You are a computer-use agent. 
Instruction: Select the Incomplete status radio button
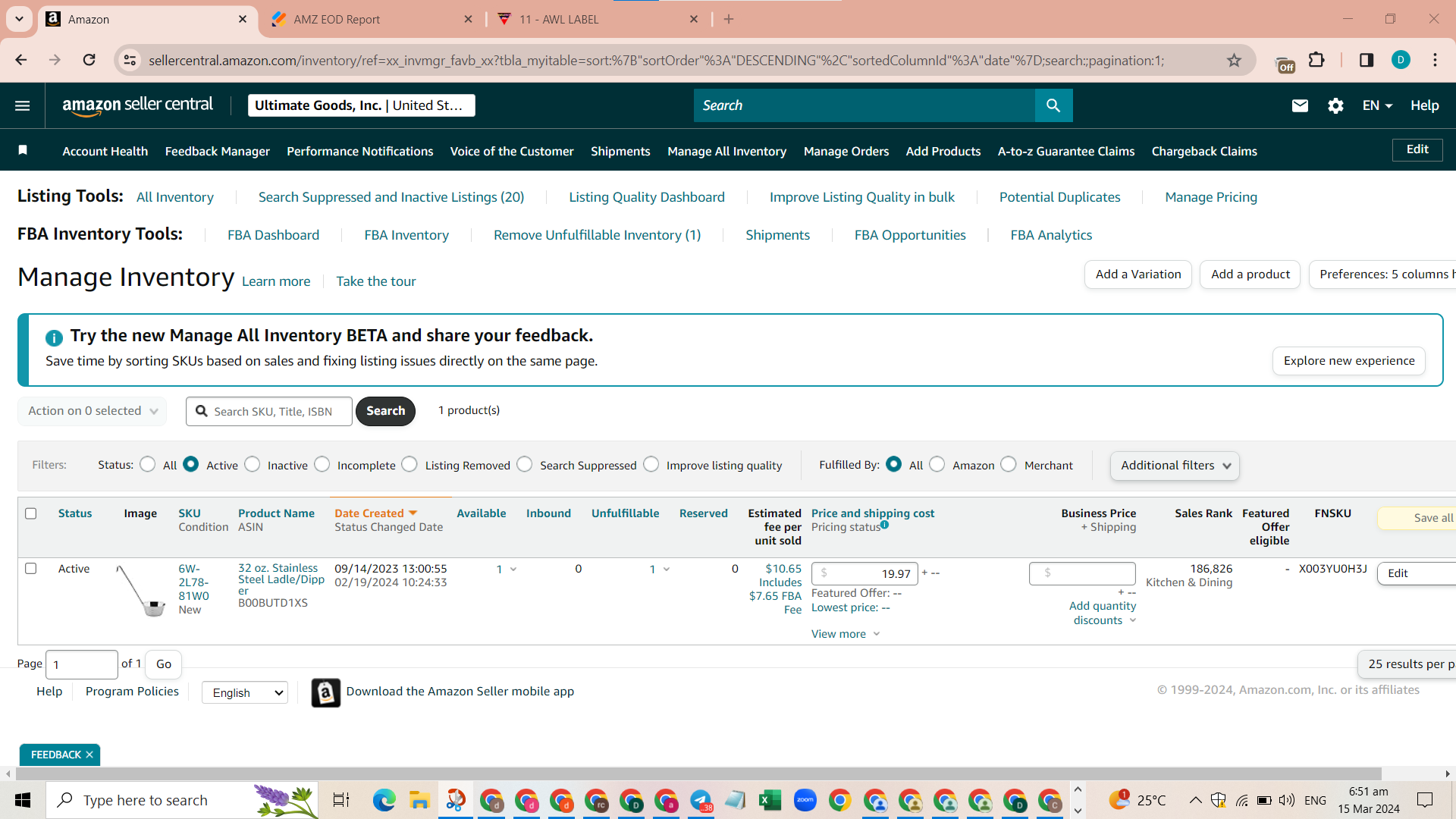pyautogui.click(x=322, y=464)
